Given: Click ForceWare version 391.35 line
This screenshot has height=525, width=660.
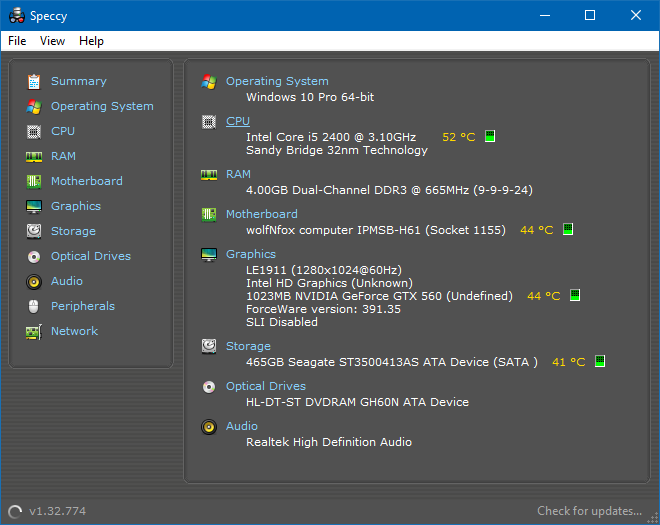Looking at the screenshot, I should tap(323, 309).
